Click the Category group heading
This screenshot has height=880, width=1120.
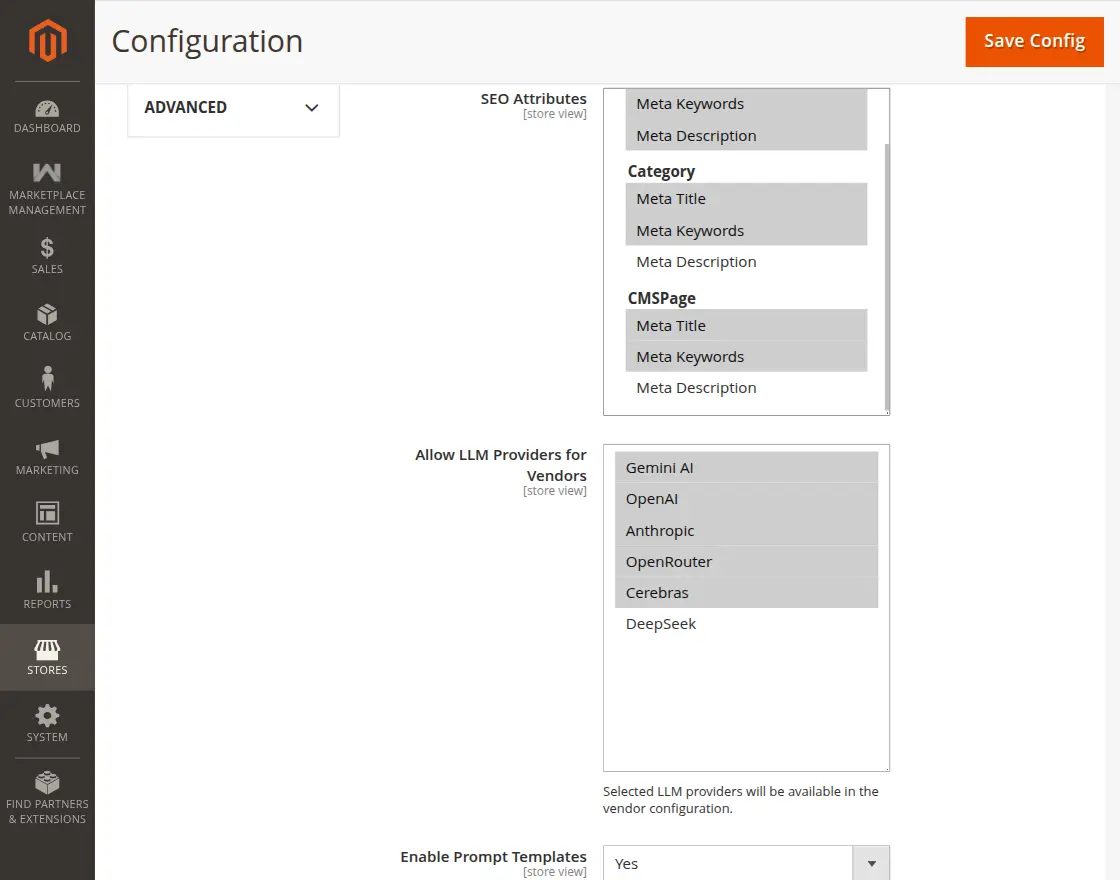[661, 171]
